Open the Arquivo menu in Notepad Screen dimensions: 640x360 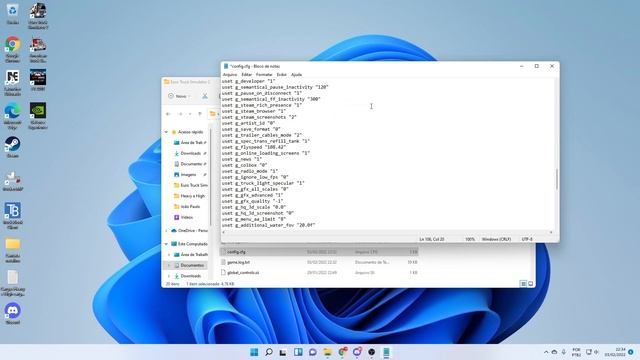pyautogui.click(x=229, y=75)
